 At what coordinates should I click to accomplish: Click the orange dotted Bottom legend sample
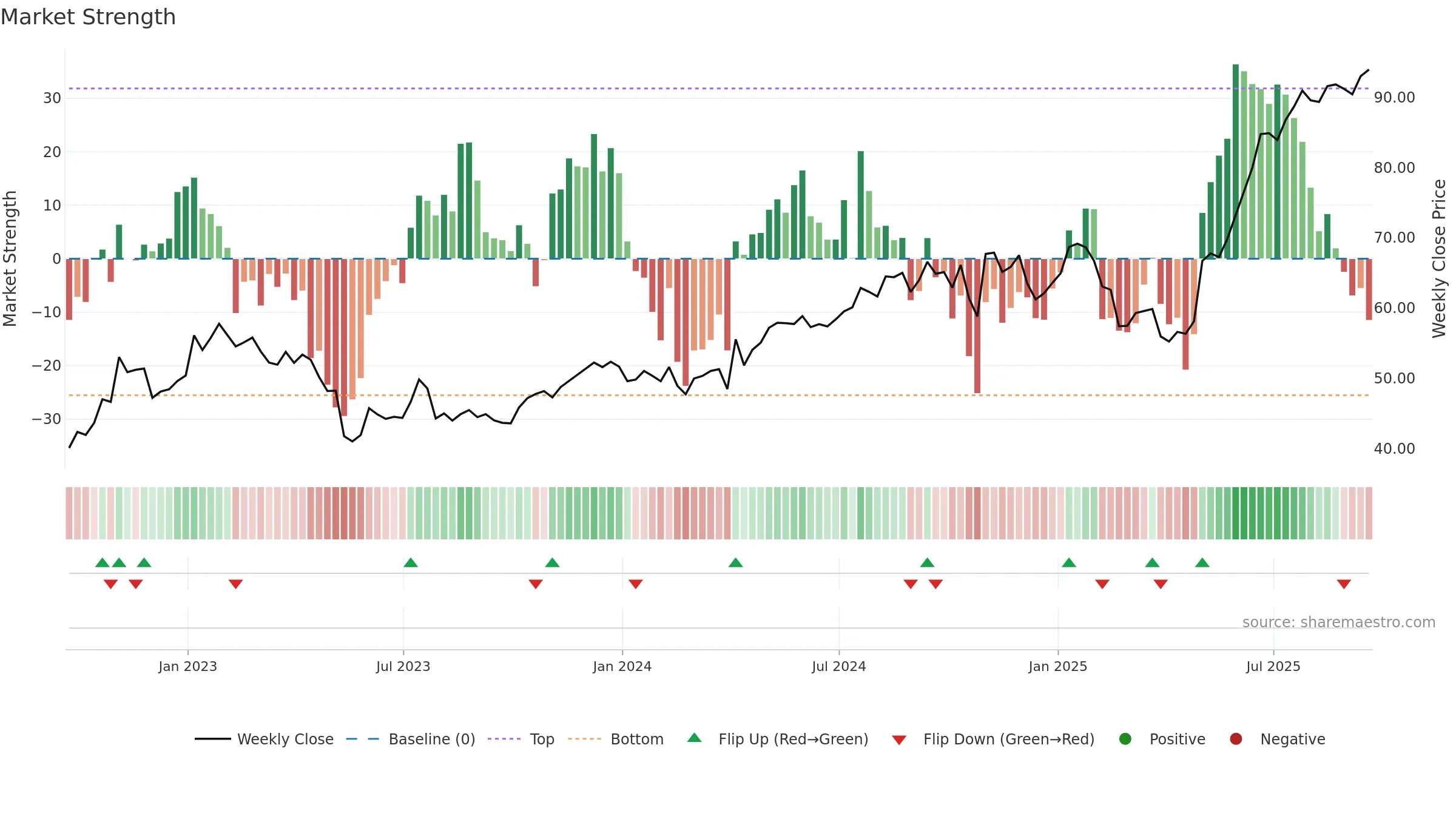(585, 739)
